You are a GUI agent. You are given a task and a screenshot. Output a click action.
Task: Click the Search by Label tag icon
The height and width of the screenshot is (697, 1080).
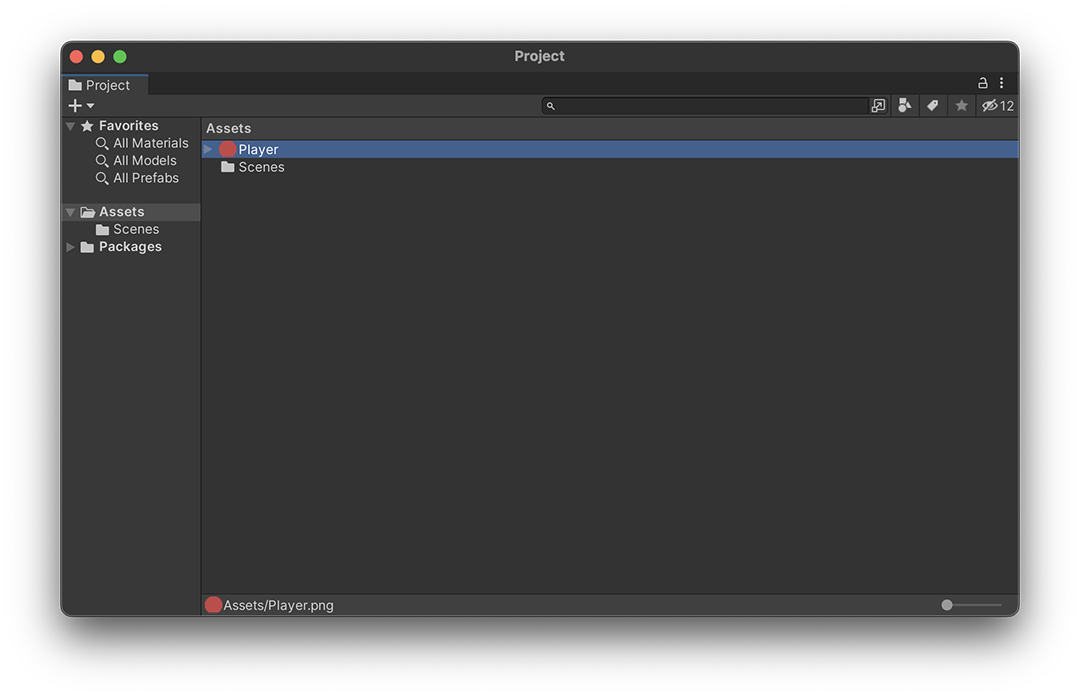(x=933, y=105)
